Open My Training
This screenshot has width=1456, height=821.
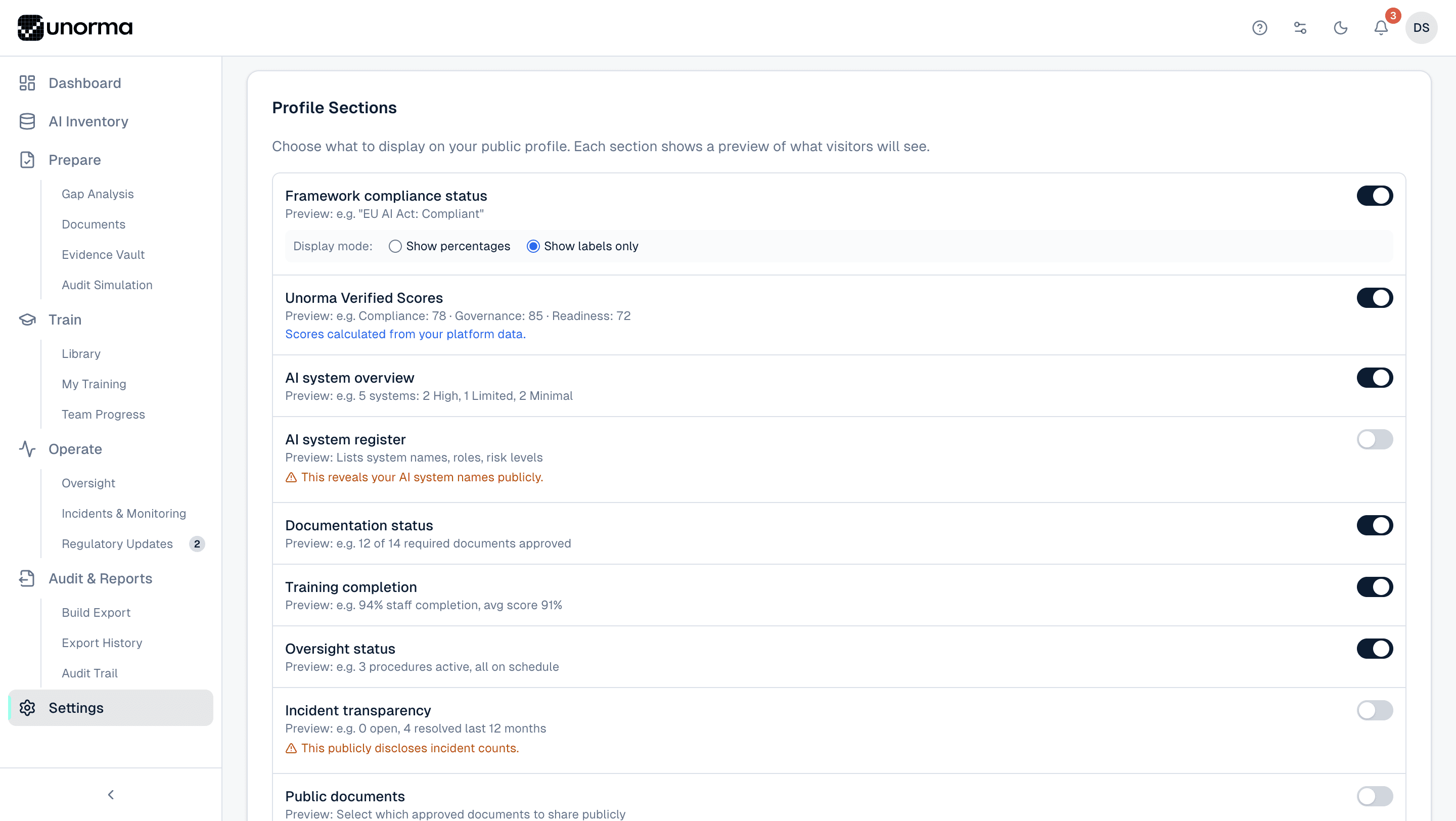tap(94, 384)
